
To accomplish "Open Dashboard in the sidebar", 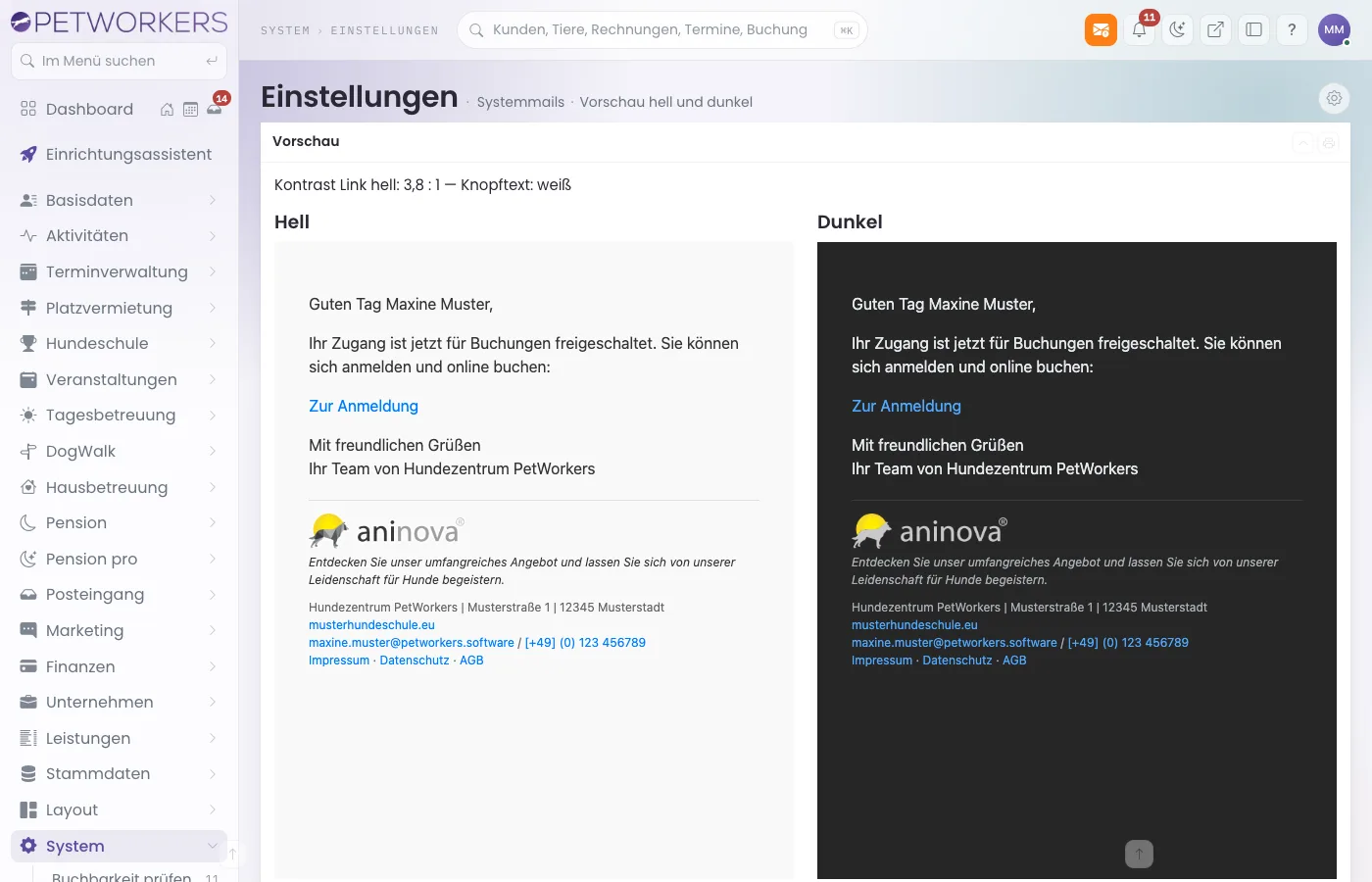I will (89, 109).
